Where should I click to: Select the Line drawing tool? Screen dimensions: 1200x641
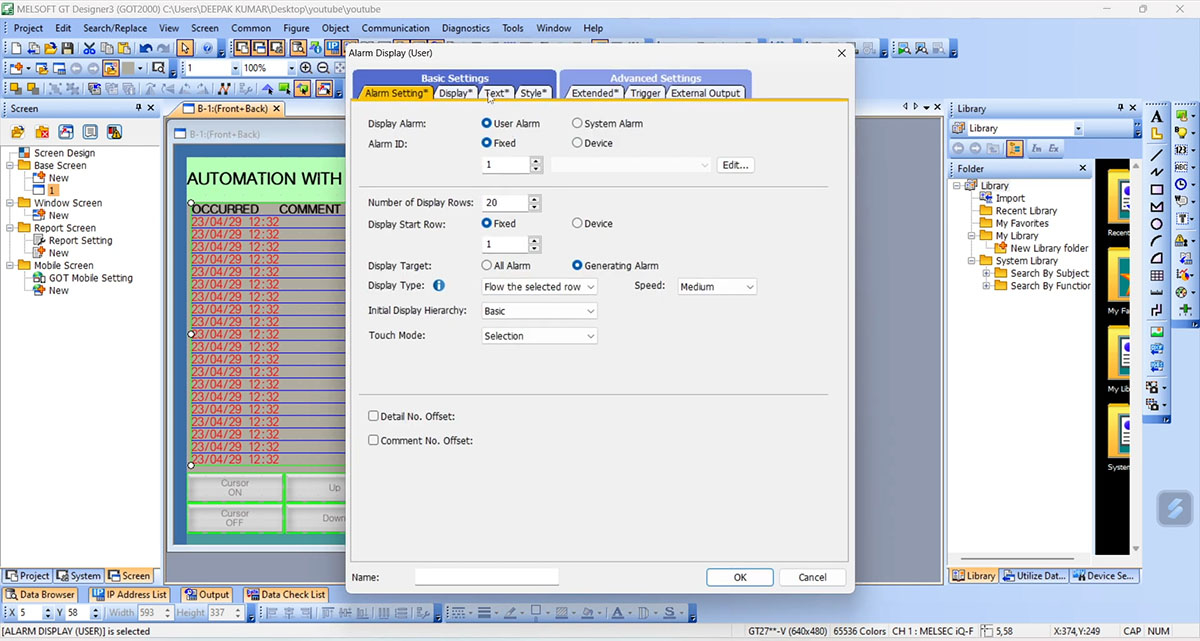click(x=1157, y=154)
